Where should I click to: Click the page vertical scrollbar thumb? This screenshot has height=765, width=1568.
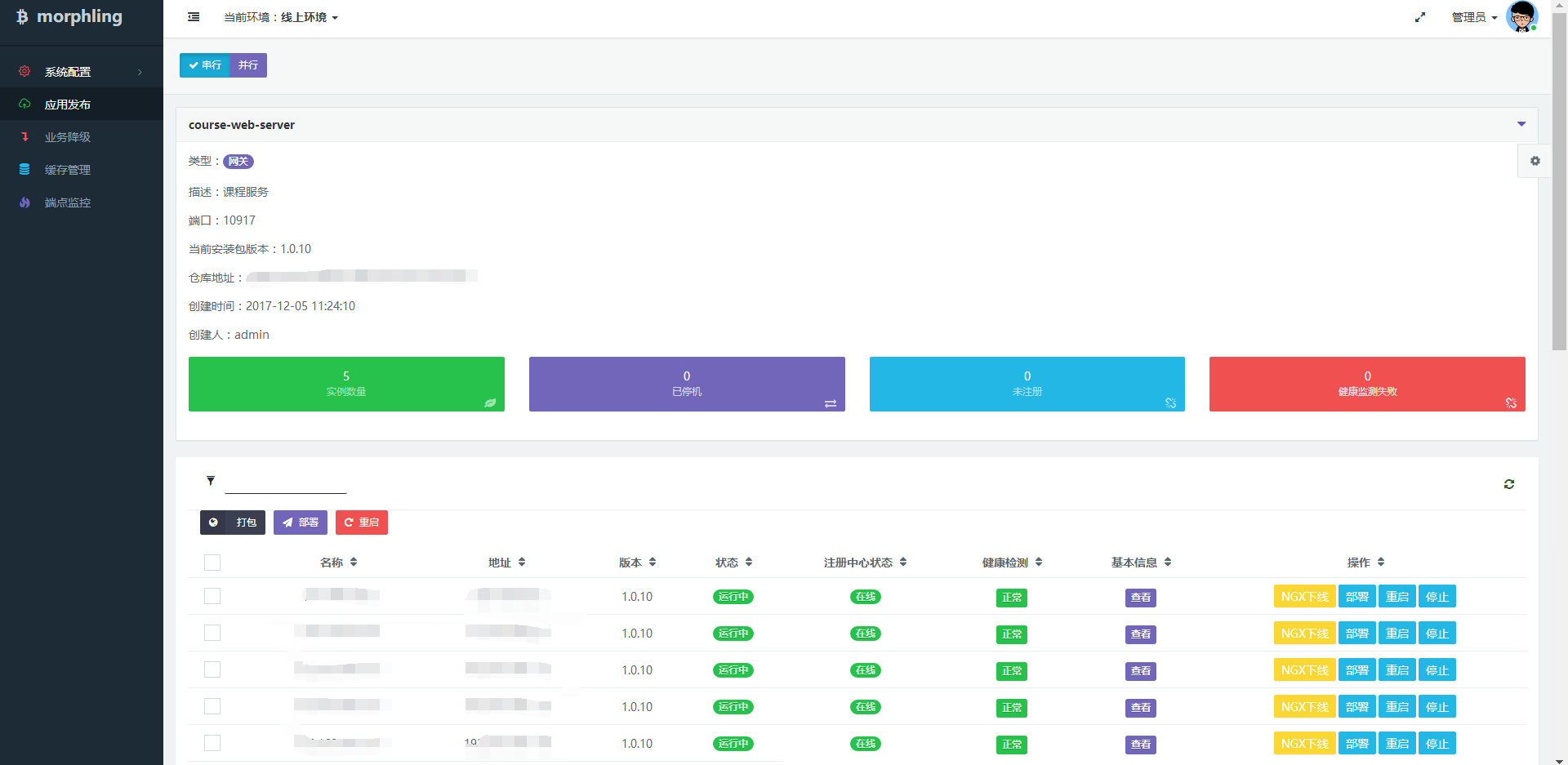coord(1559,180)
